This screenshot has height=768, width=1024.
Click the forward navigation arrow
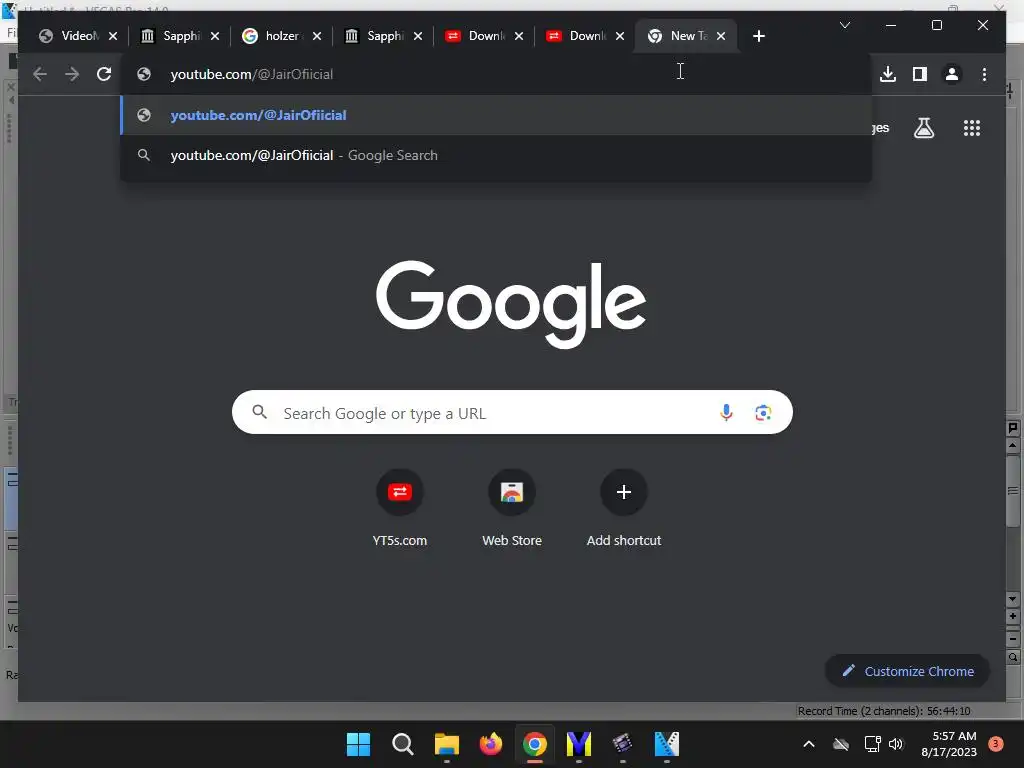pos(72,74)
